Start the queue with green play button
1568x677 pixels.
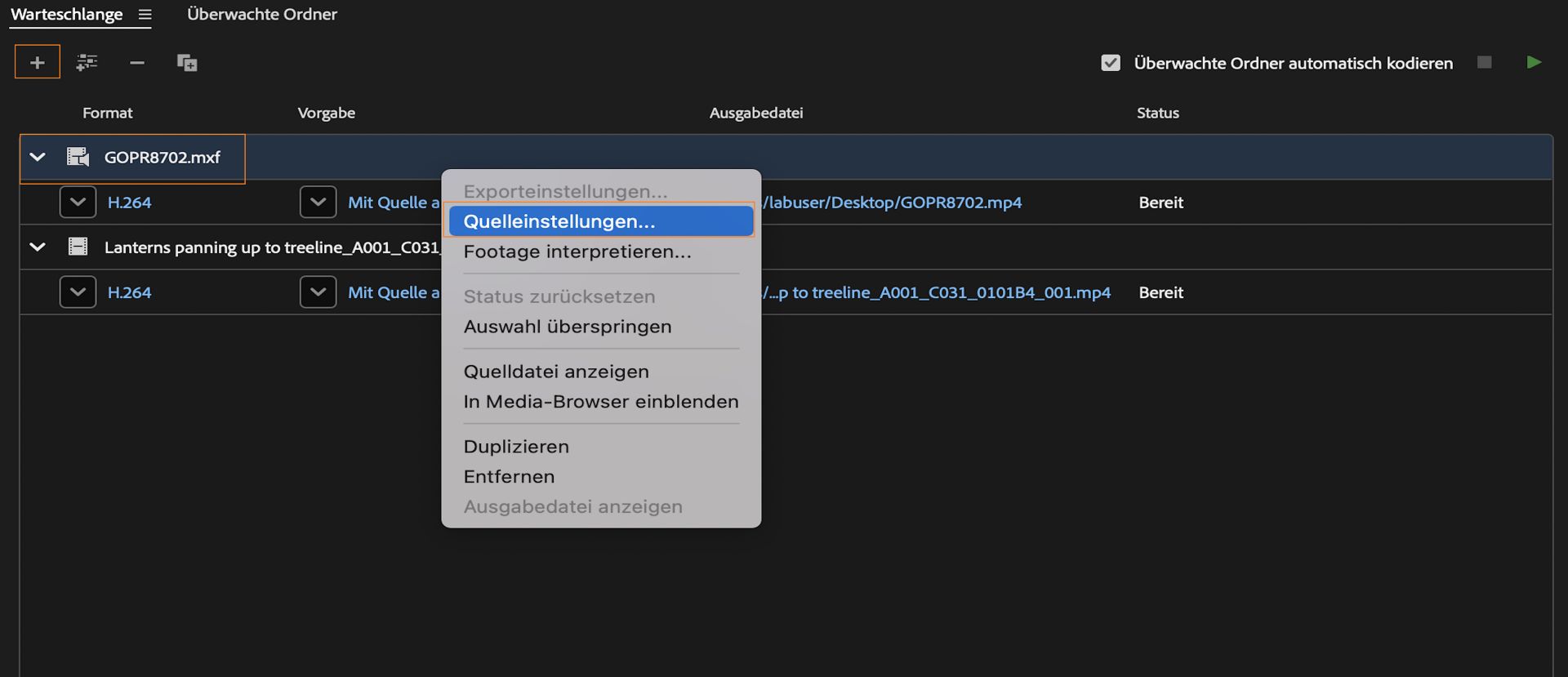[x=1534, y=62]
